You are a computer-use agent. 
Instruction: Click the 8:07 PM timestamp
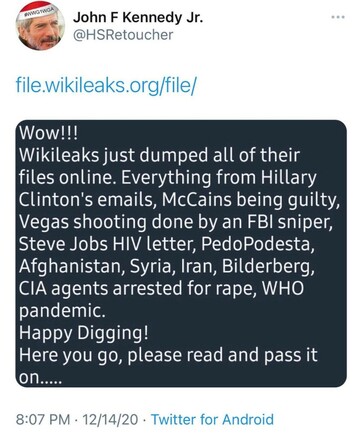[x=43, y=419]
